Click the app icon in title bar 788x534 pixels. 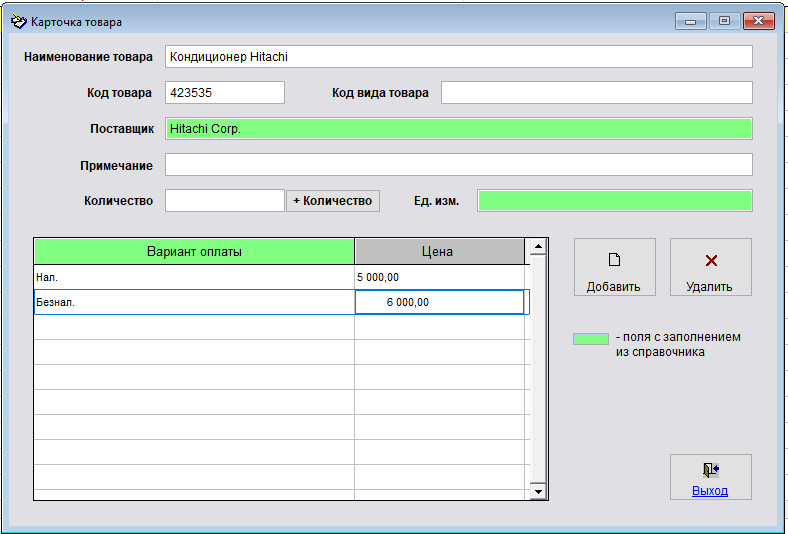coord(18,21)
